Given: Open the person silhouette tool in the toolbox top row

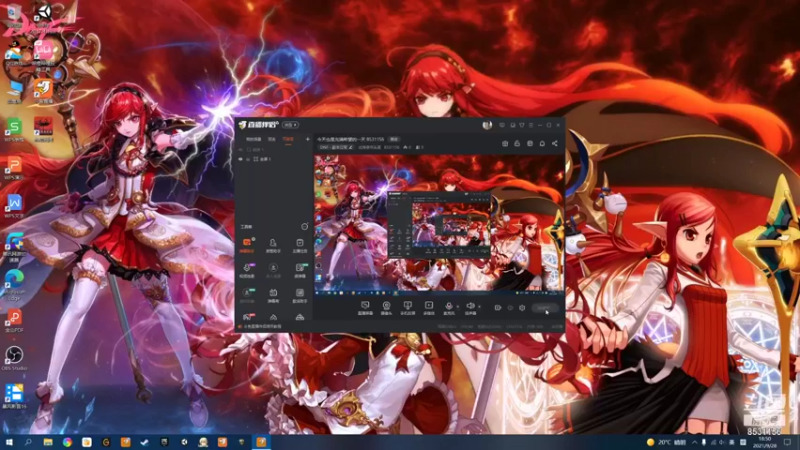Looking at the screenshot, I should [273, 244].
